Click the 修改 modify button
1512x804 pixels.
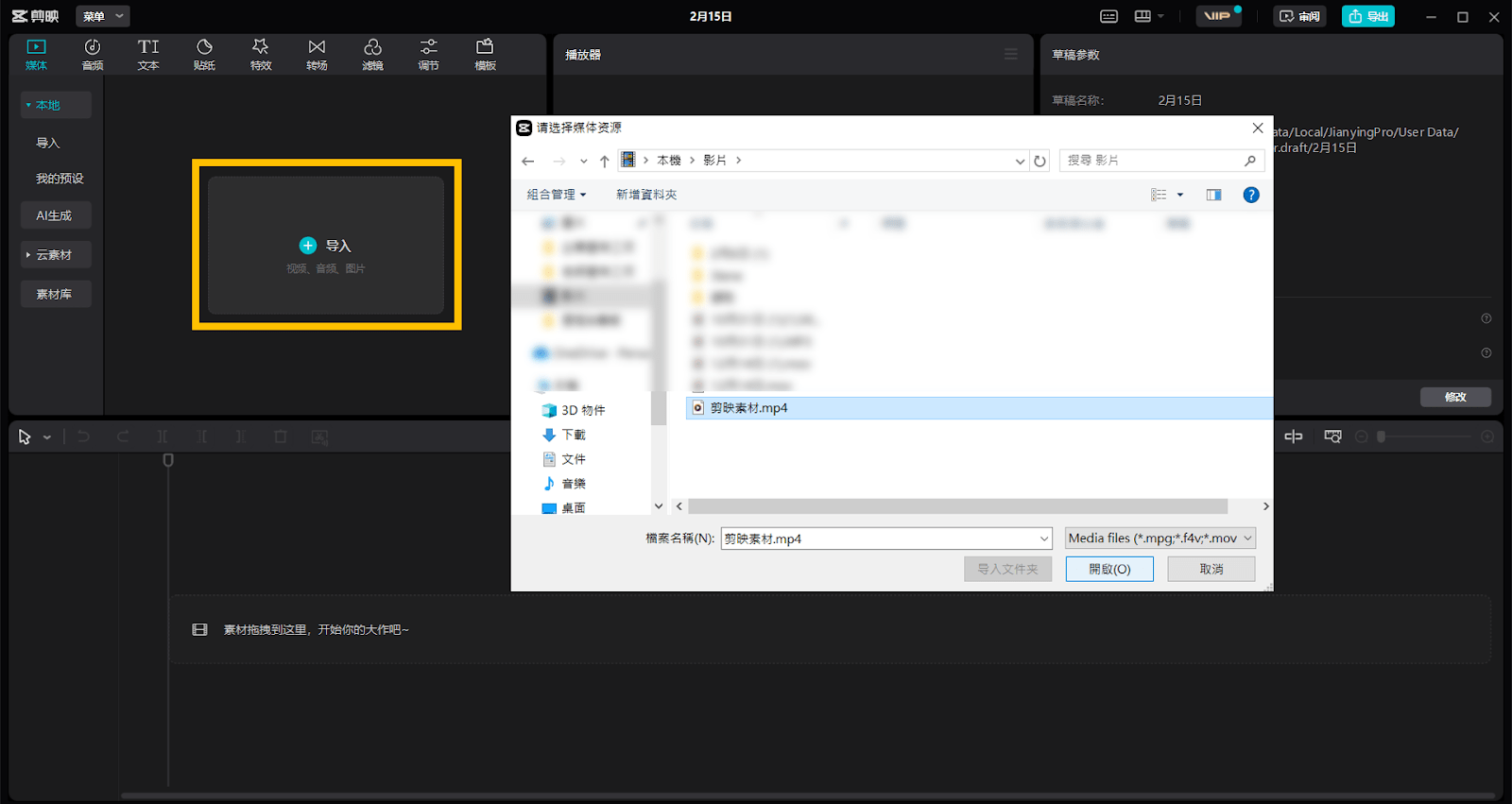[x=1455, y=397]
